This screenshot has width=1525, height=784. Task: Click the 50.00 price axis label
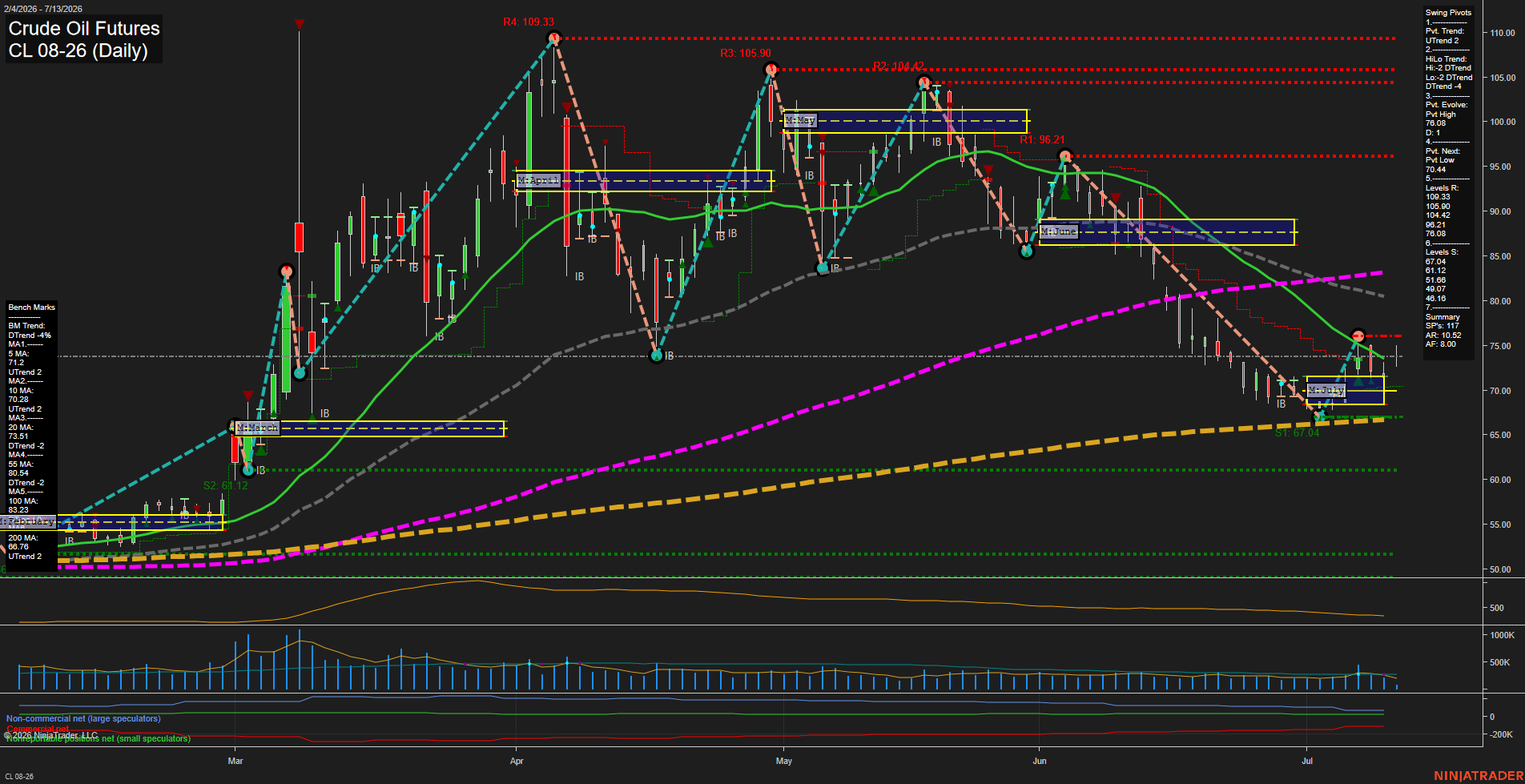pyautogui.click(x=1500, y=569)
